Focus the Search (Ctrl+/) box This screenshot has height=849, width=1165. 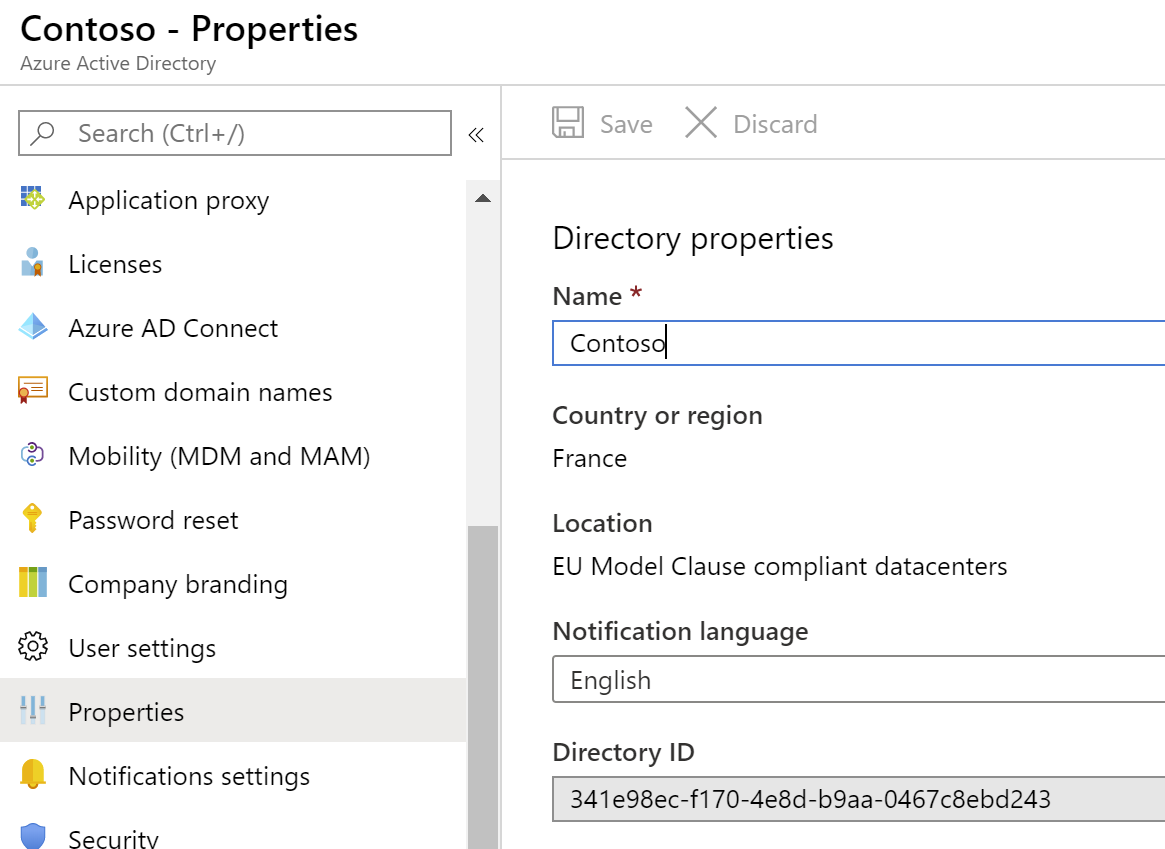[235, 133]
